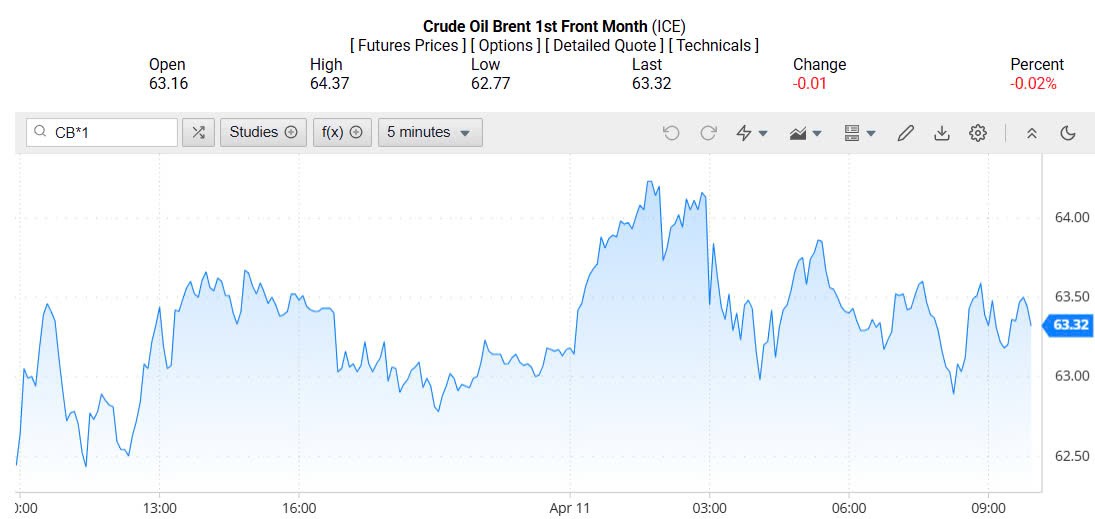This screenshot has height=519, width=1095.
Task: Click the 63.32 last price marker
Action: click(x=1069, y=324)
